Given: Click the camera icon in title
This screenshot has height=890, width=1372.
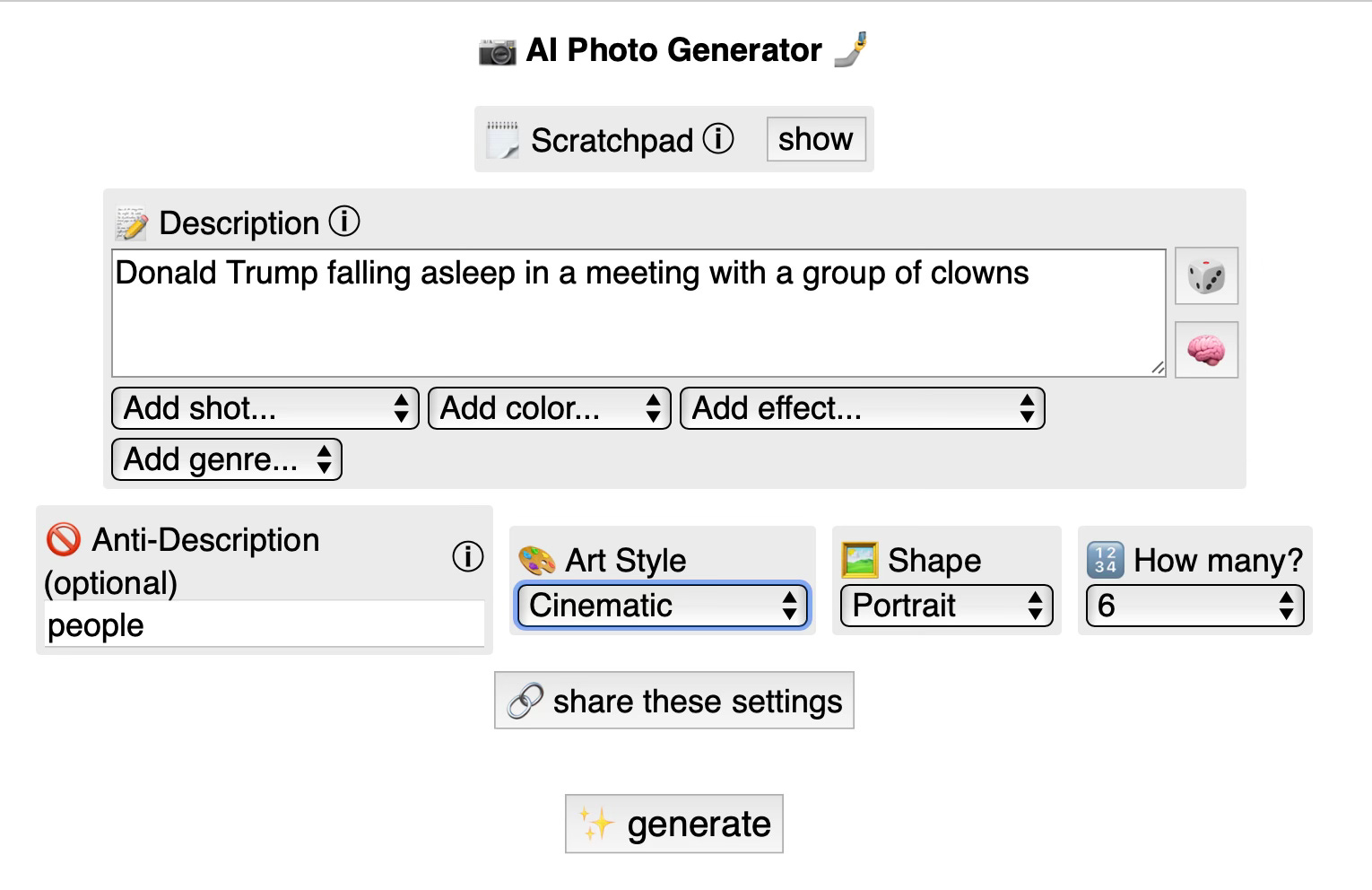Looking at the screenshot, I should point(497,51).
